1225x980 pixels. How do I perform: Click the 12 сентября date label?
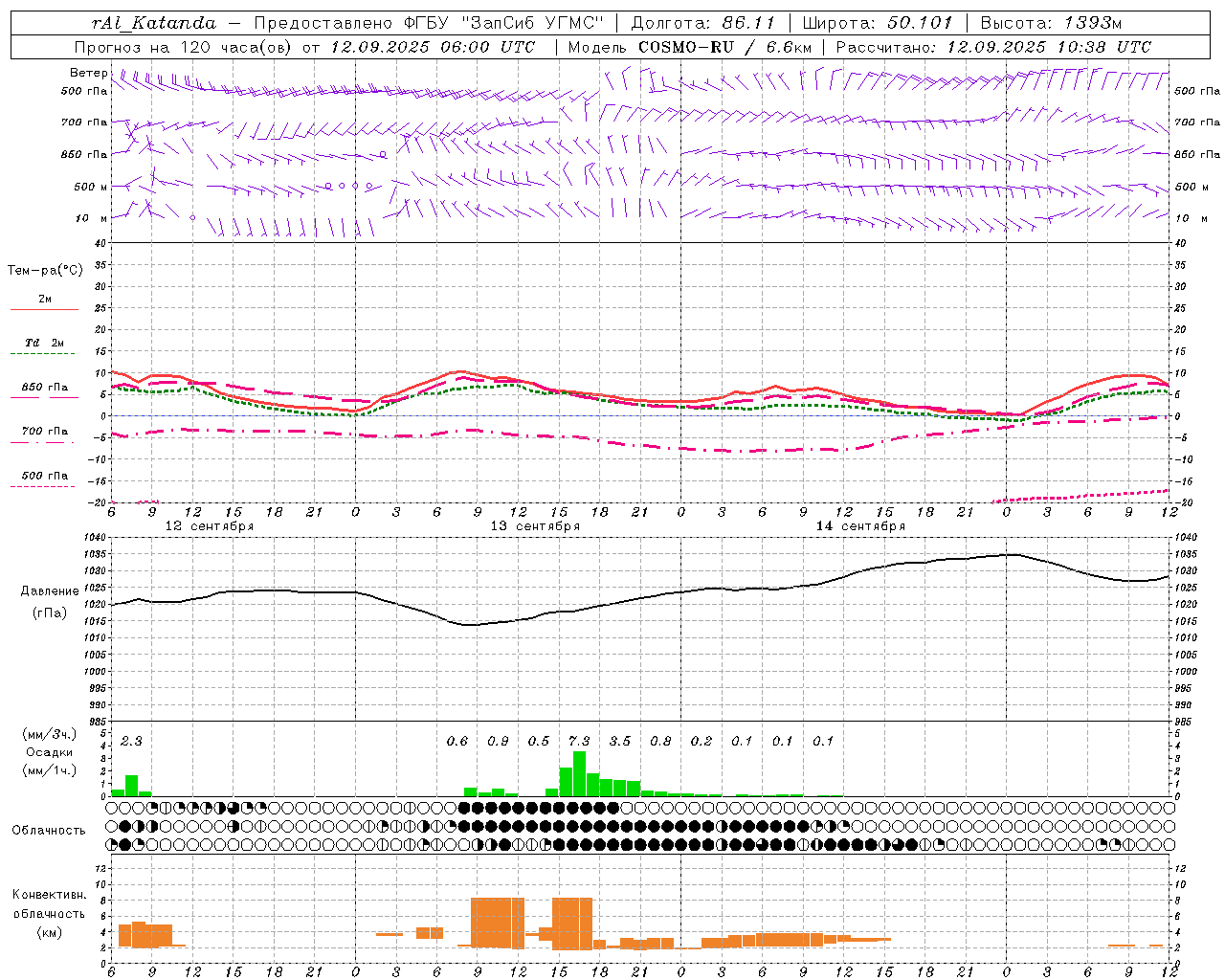click(x=210, y=526)
